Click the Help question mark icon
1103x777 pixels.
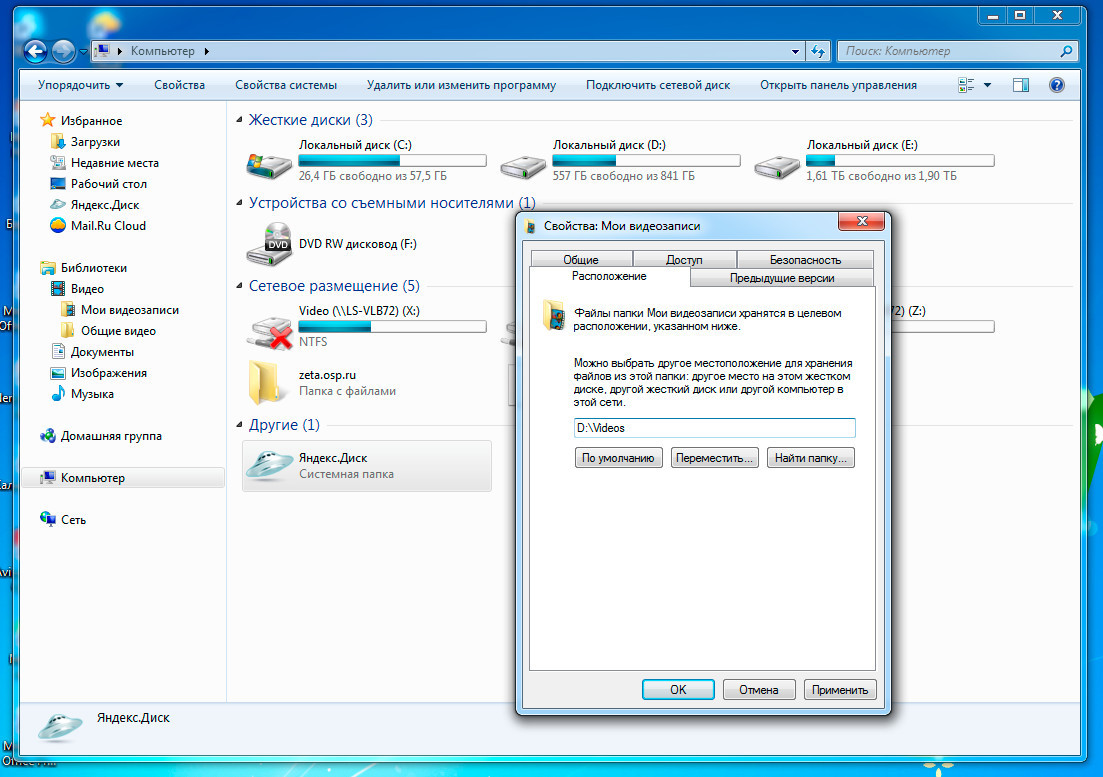(1056, 85)
